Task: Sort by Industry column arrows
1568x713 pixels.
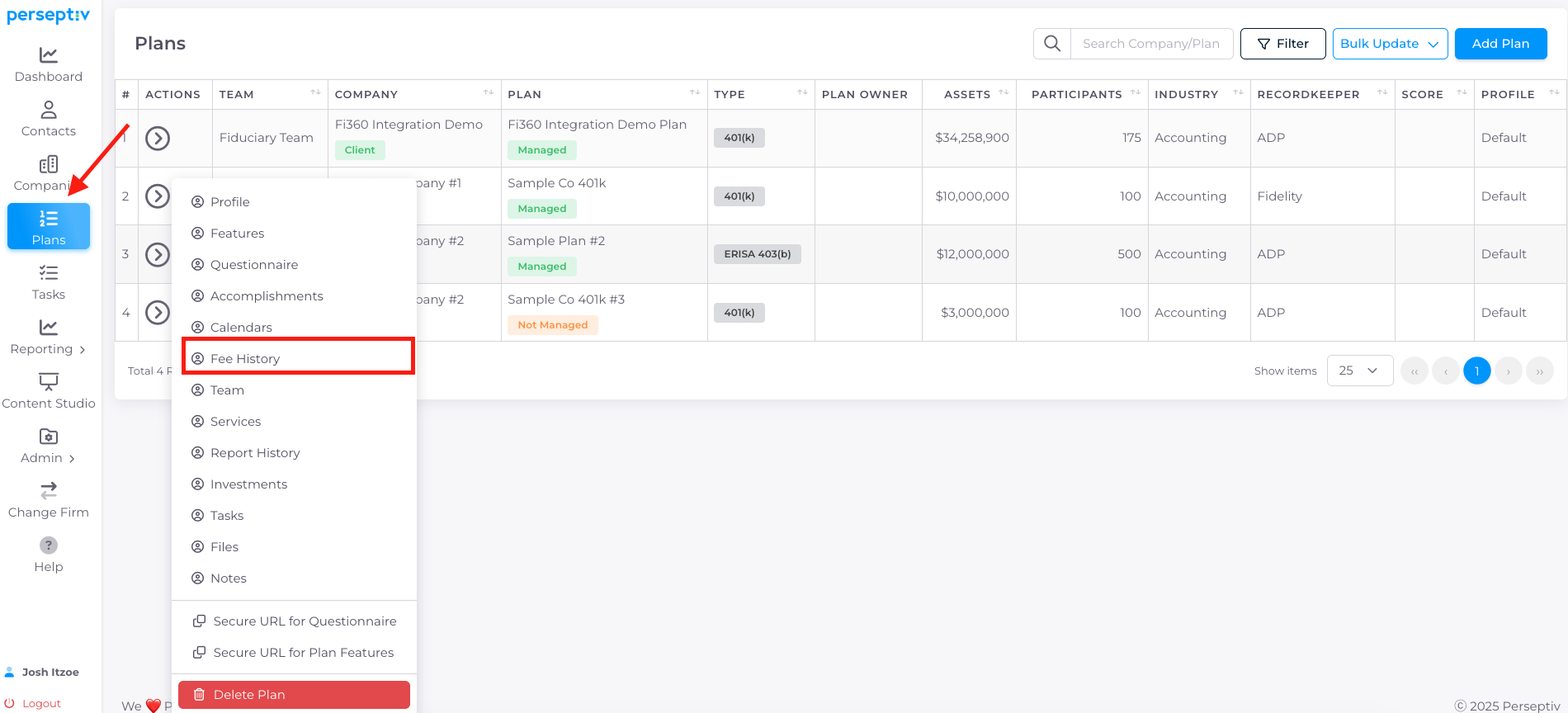Action: point(1238,93)
